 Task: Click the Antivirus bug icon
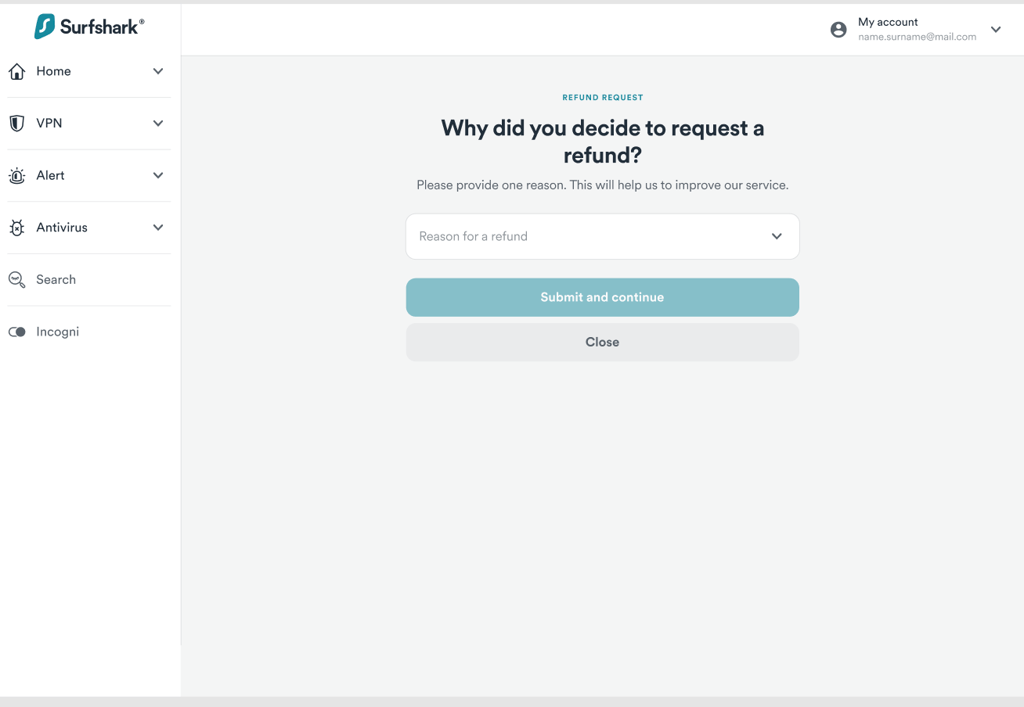pyautogui.click(x=17, y=228)
